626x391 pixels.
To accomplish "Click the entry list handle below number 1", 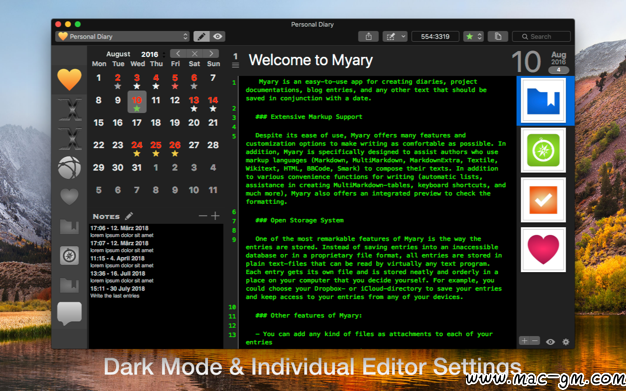I will pos(236,65).
